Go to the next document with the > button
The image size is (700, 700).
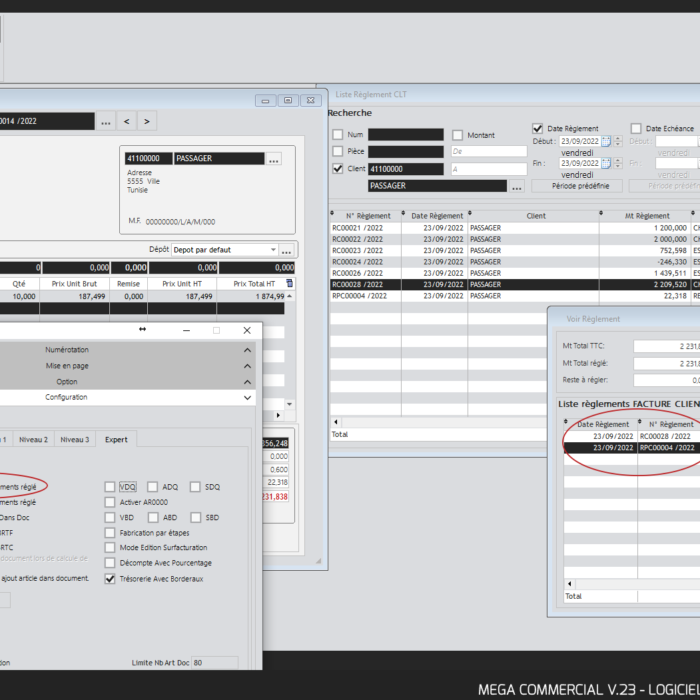[147, 121]
